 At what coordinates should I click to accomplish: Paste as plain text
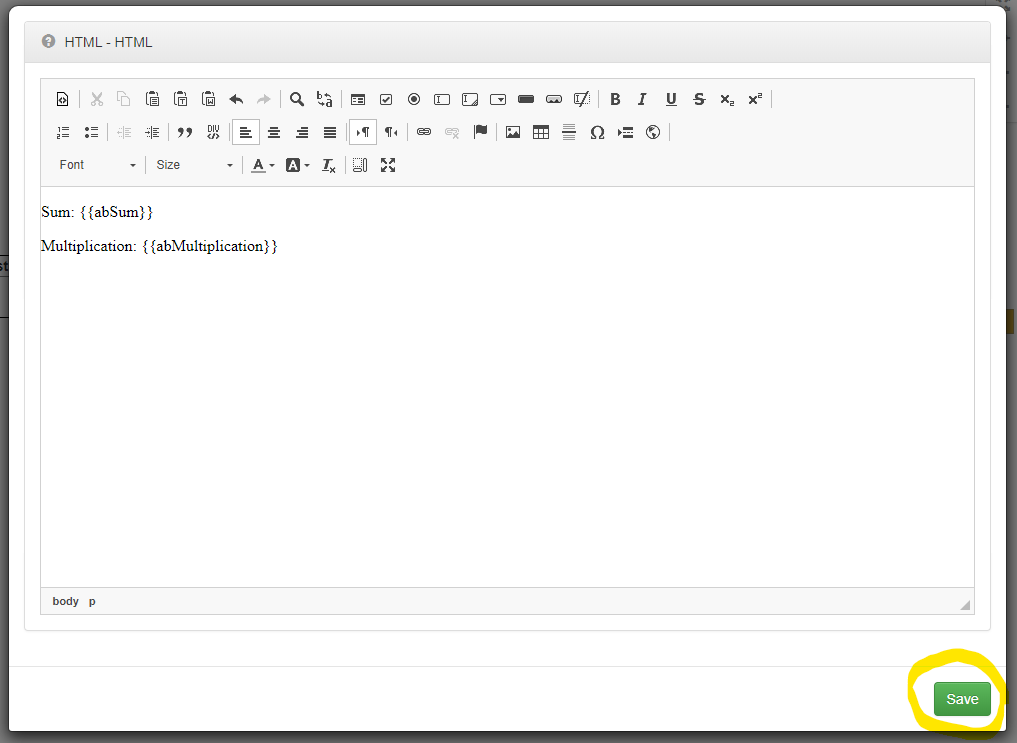pyautogui.click(x=180, y=99)
